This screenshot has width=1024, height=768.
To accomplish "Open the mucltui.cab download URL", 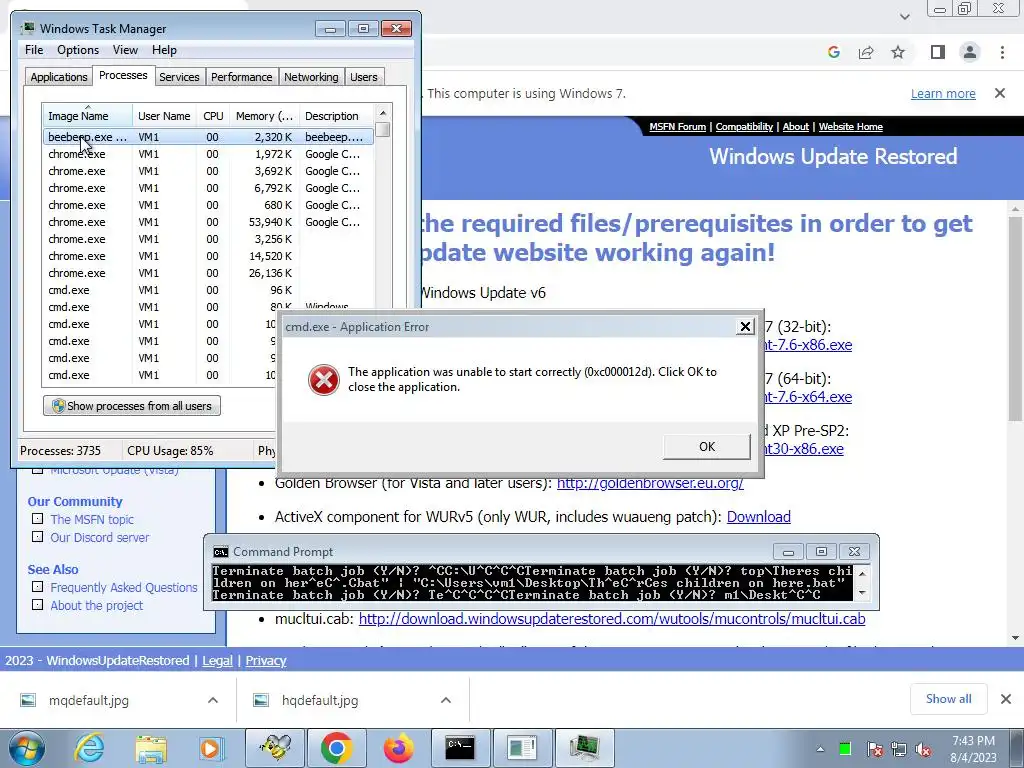I will point(612,618).
